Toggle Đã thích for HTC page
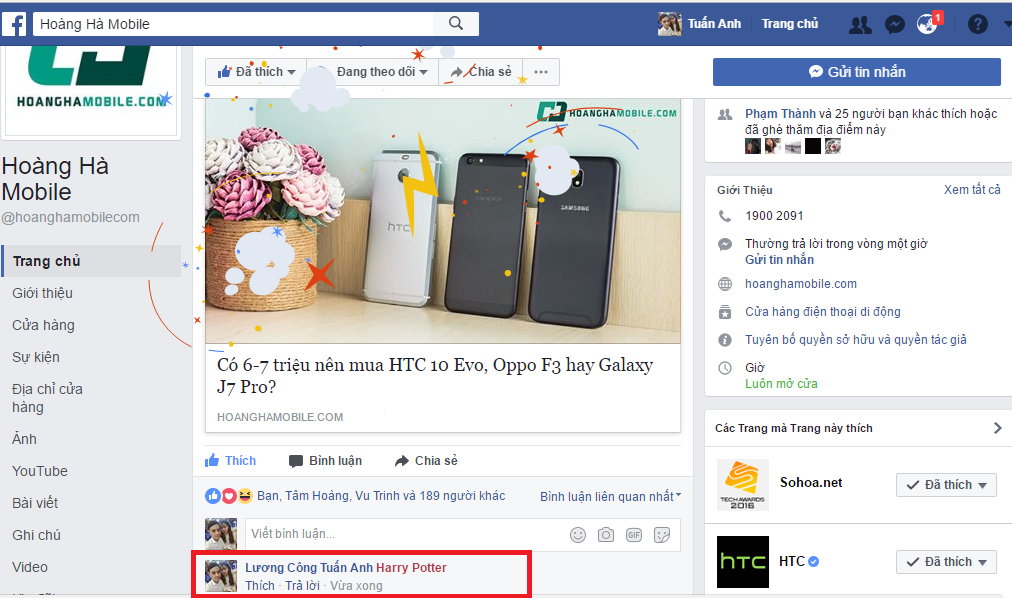The height and width of the screenshot is (598, 1012). tap(946, 562)
